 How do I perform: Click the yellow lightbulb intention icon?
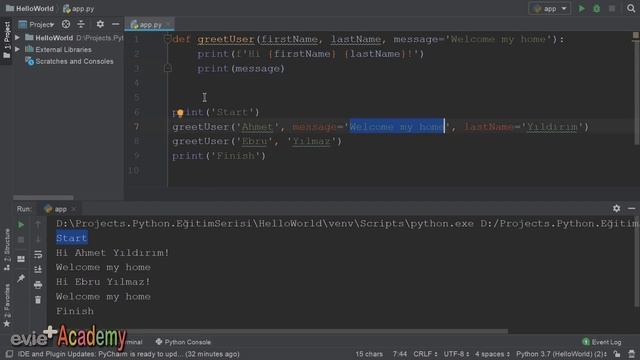point(180,113)
